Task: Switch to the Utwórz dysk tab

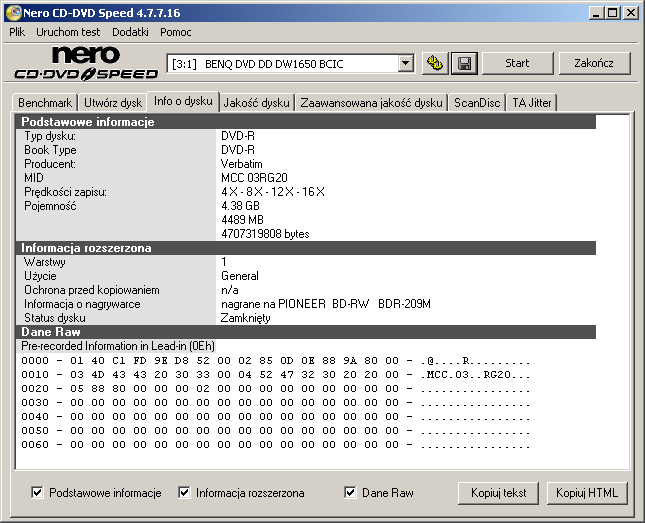Action: [113, 102]
